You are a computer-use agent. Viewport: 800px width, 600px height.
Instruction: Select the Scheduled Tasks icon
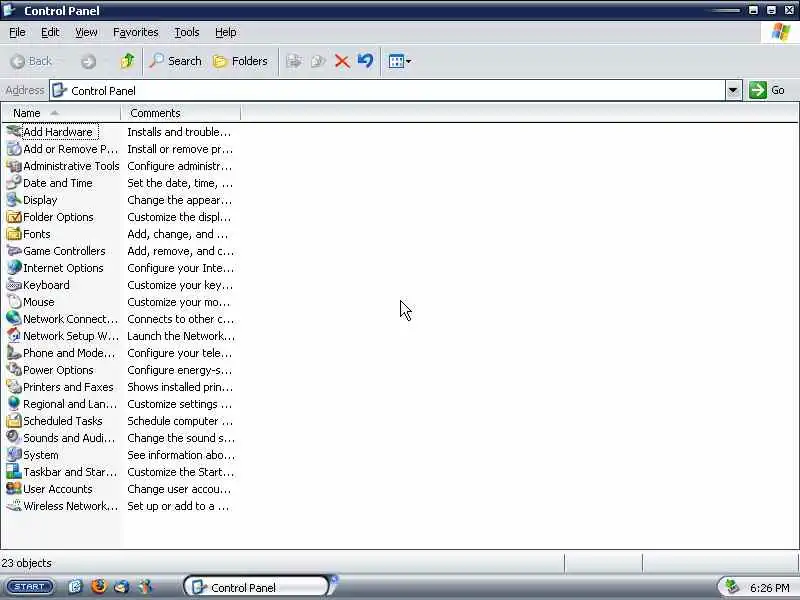(x=14, y=421)
